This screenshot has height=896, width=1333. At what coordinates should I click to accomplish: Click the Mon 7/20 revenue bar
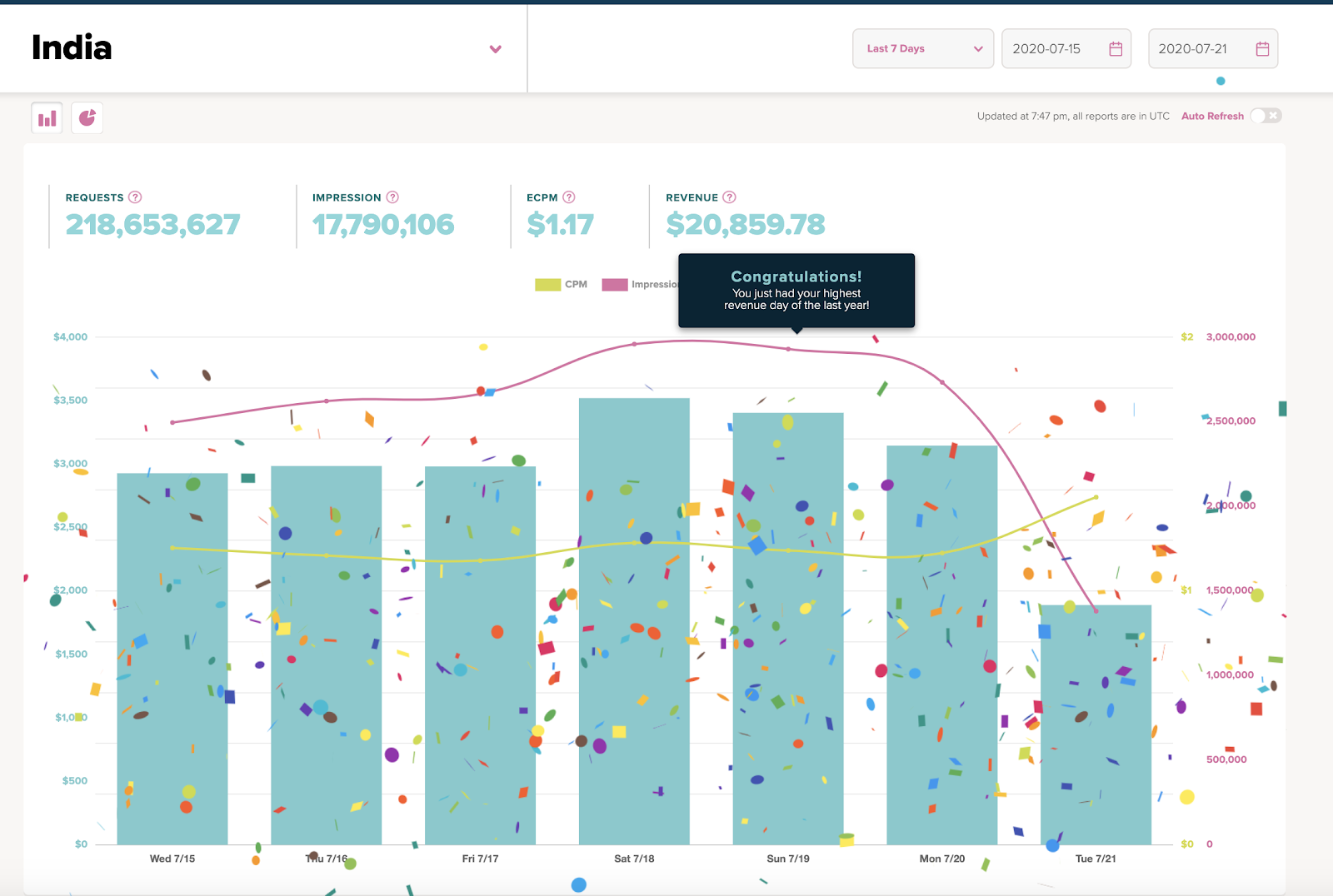[x=942, y=645]
